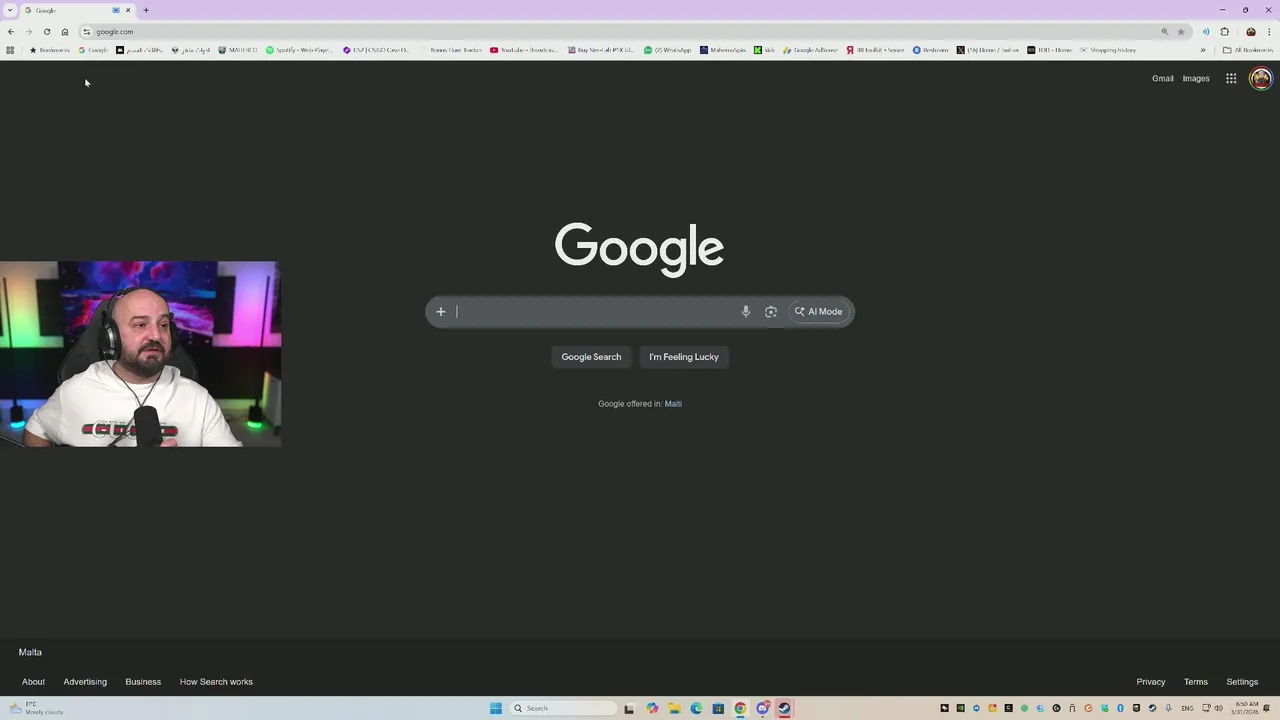
Task: Click the microphone voice search icon
Action: coord(745,311)
